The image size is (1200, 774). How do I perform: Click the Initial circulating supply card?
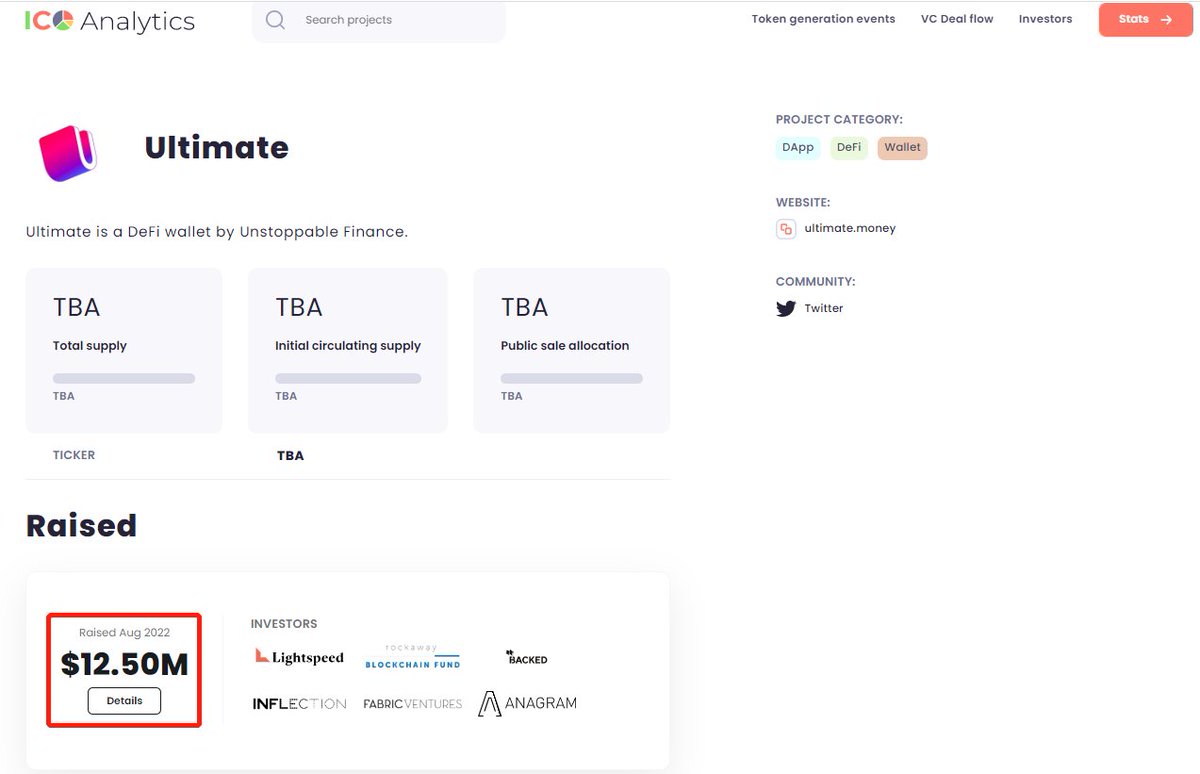pyautogui.click(x=348, y=350)
